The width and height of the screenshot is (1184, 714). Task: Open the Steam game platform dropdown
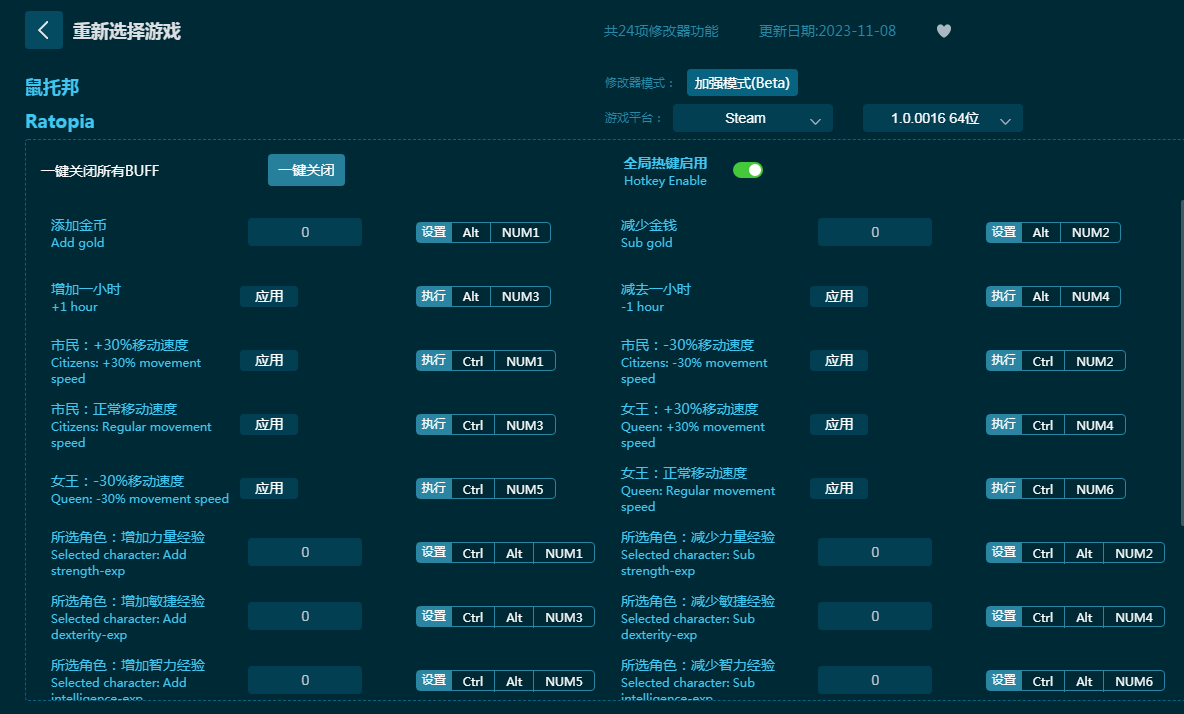click(x=752, y=118)
